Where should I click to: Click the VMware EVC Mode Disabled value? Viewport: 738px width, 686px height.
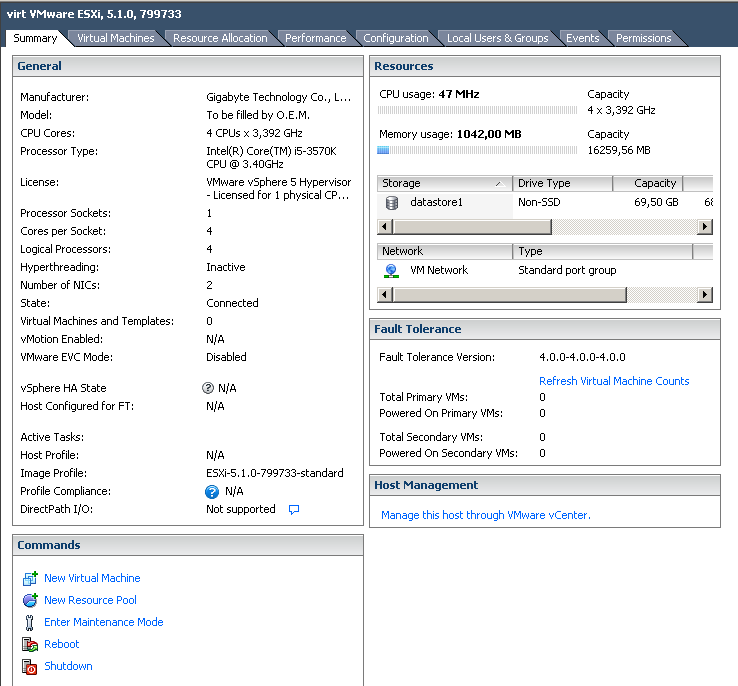(226, 357)
